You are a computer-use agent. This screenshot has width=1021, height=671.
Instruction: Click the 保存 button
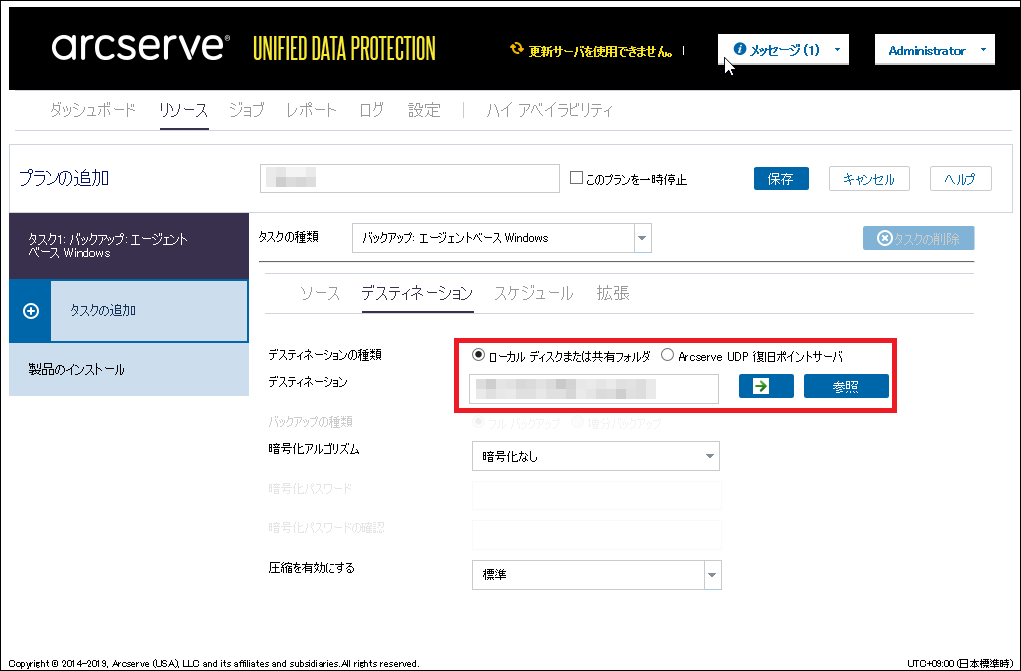click(781, 178)
